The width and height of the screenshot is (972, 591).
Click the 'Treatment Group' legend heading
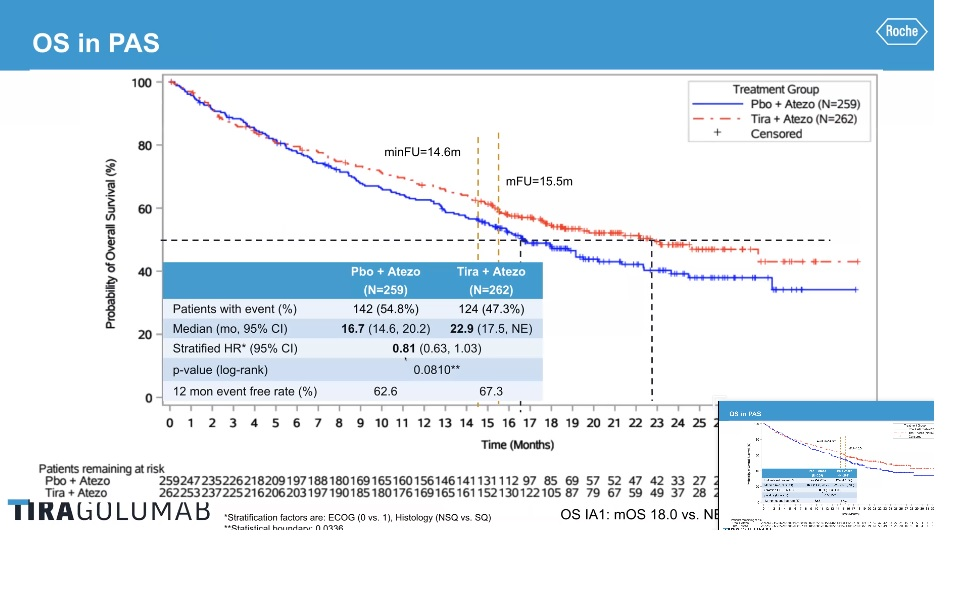click(775, 89)
